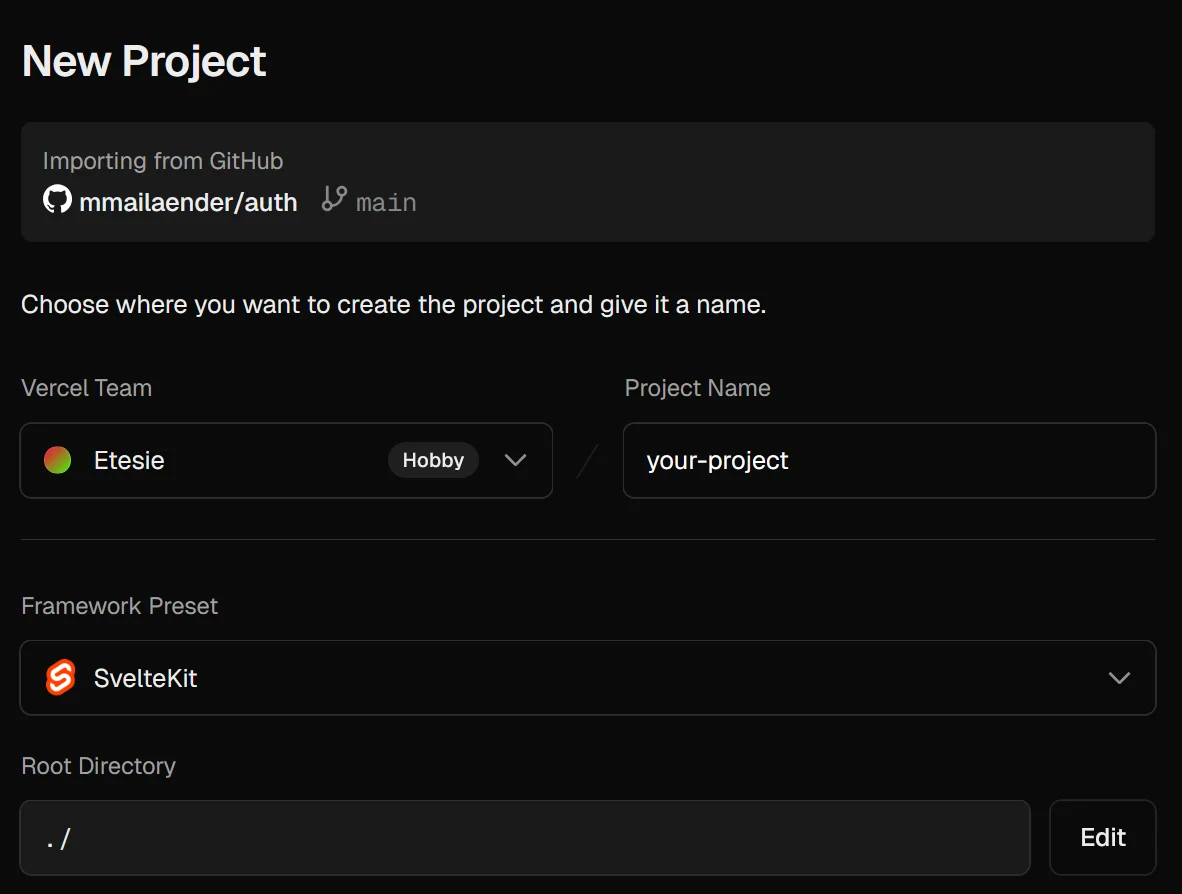1182x894 pixels.
Task: Select the SvelteKit framework icon
Action: coord(58,677)
